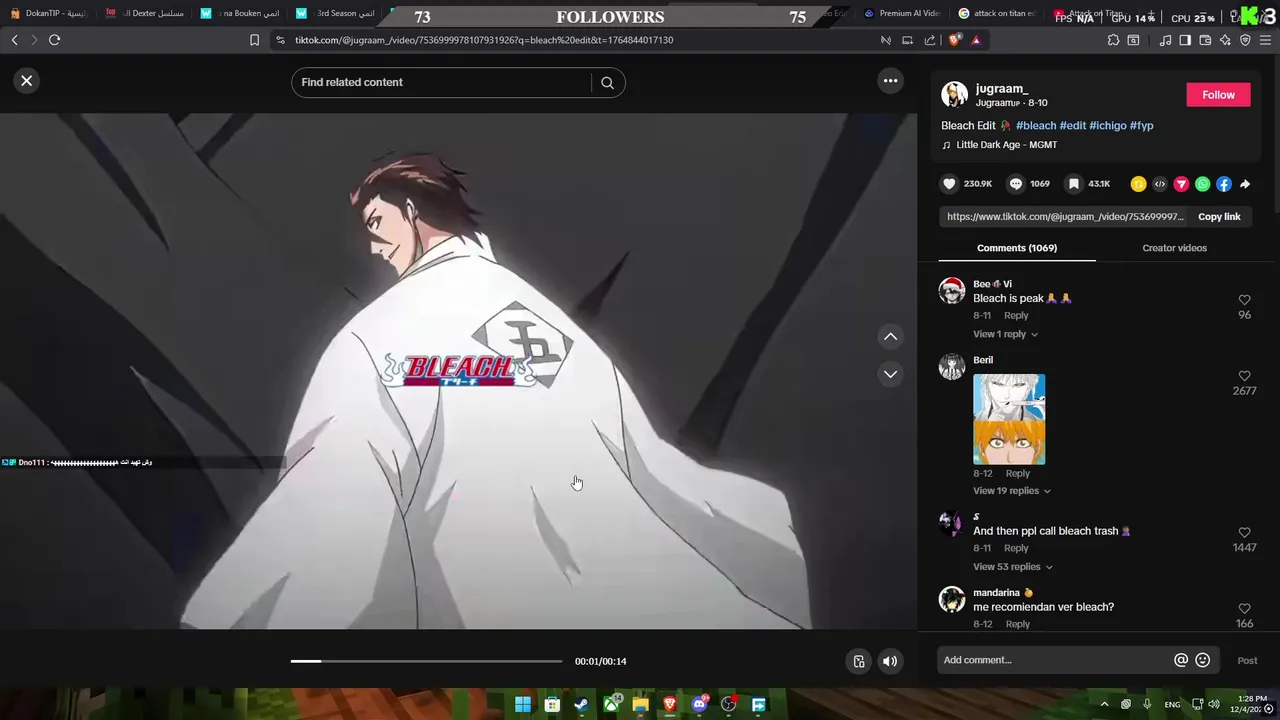Like mandarina's comment
The height and width of the screenshot is (720, 1280).
1244,609
